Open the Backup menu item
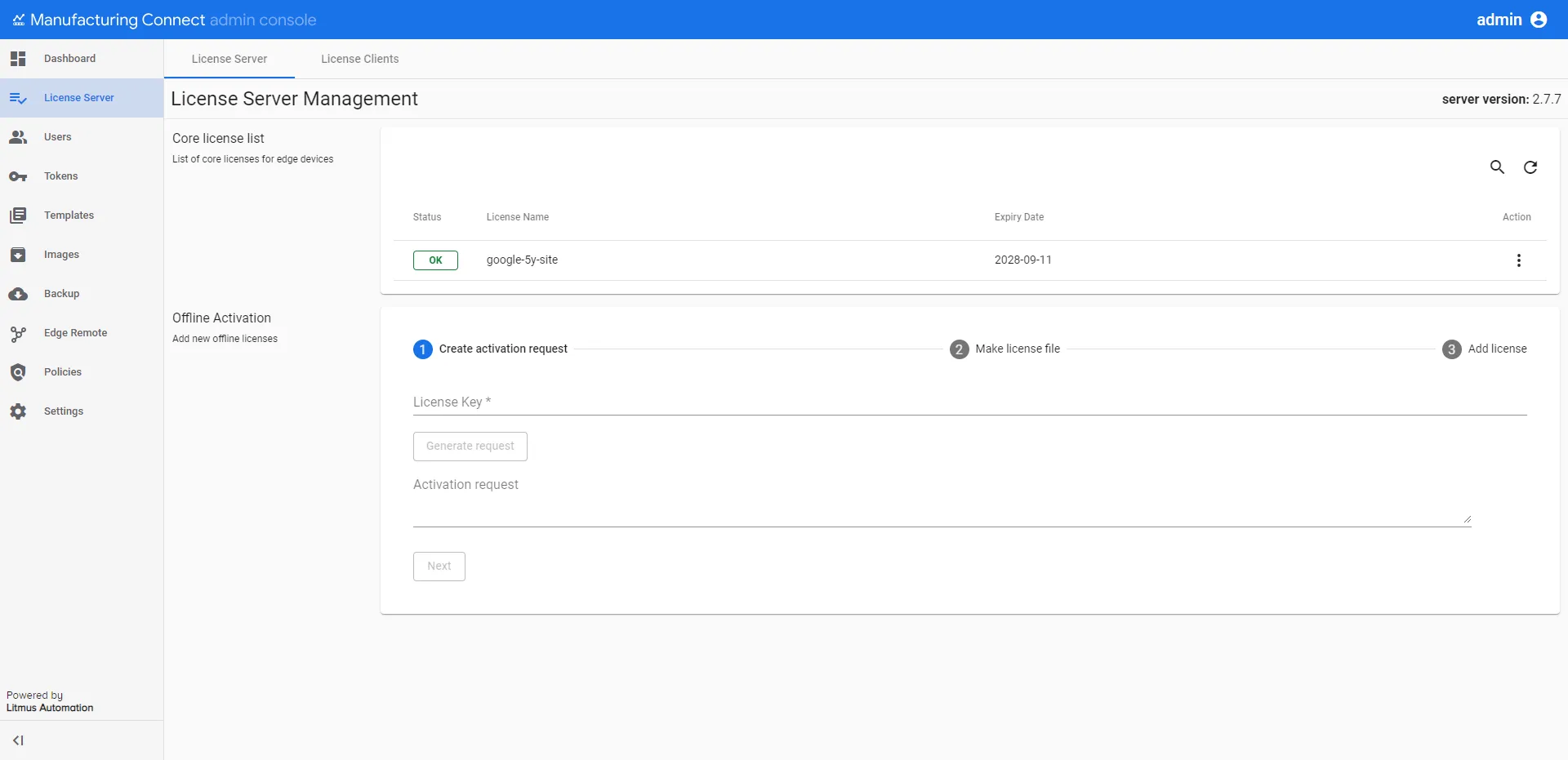1568x760 pixels. pos(82,294)
